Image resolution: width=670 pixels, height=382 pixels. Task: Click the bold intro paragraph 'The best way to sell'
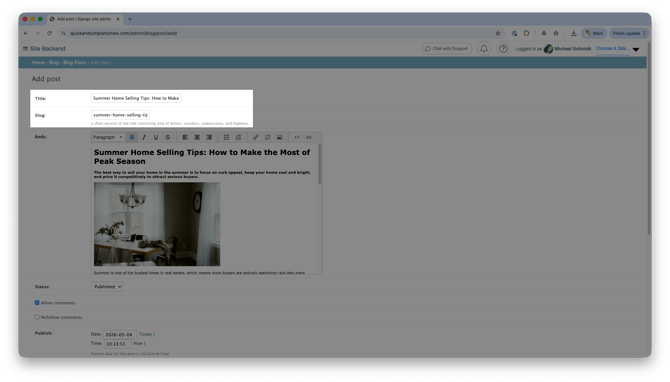(202, 174)
